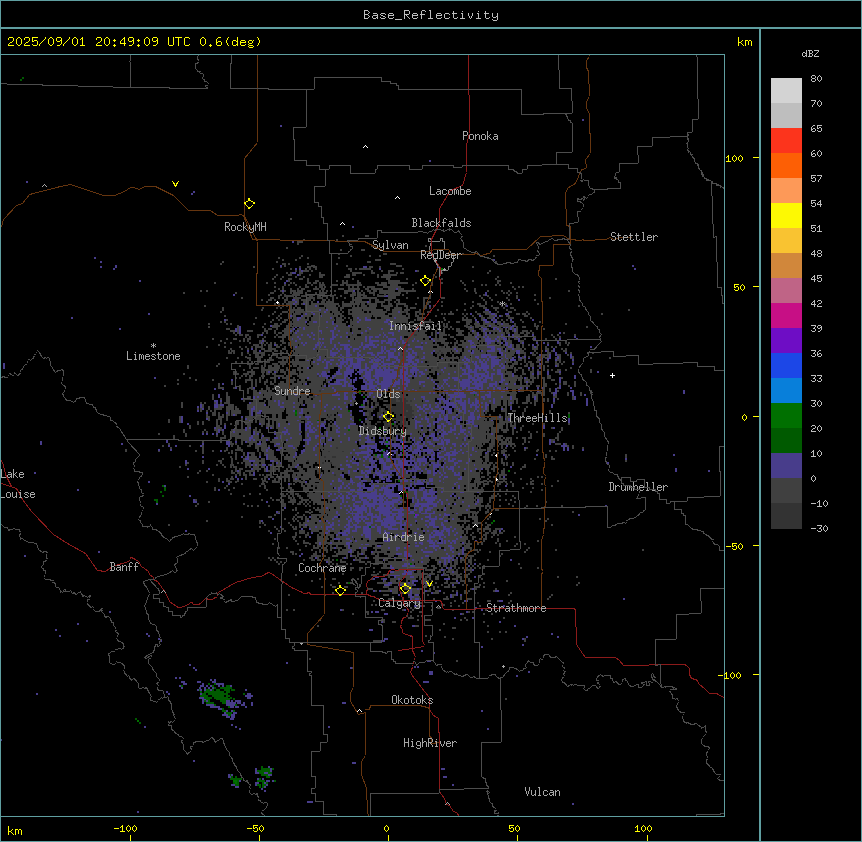
Task: Click the large green echo cluster south of Banff
Action: [223, 698]
